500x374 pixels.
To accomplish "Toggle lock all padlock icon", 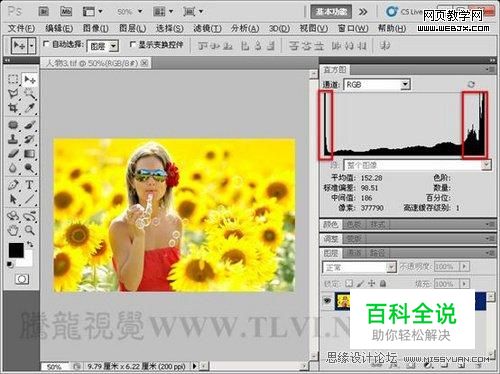I will coord(383,284).
